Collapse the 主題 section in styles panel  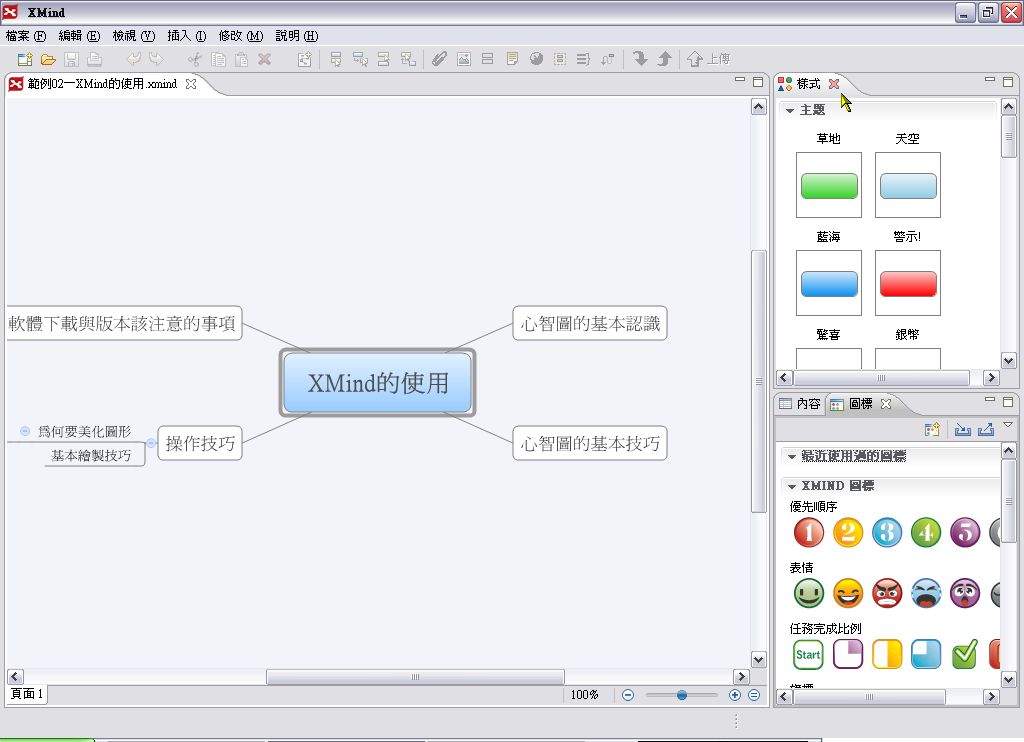pyautogui.click(x=790, y=110)
